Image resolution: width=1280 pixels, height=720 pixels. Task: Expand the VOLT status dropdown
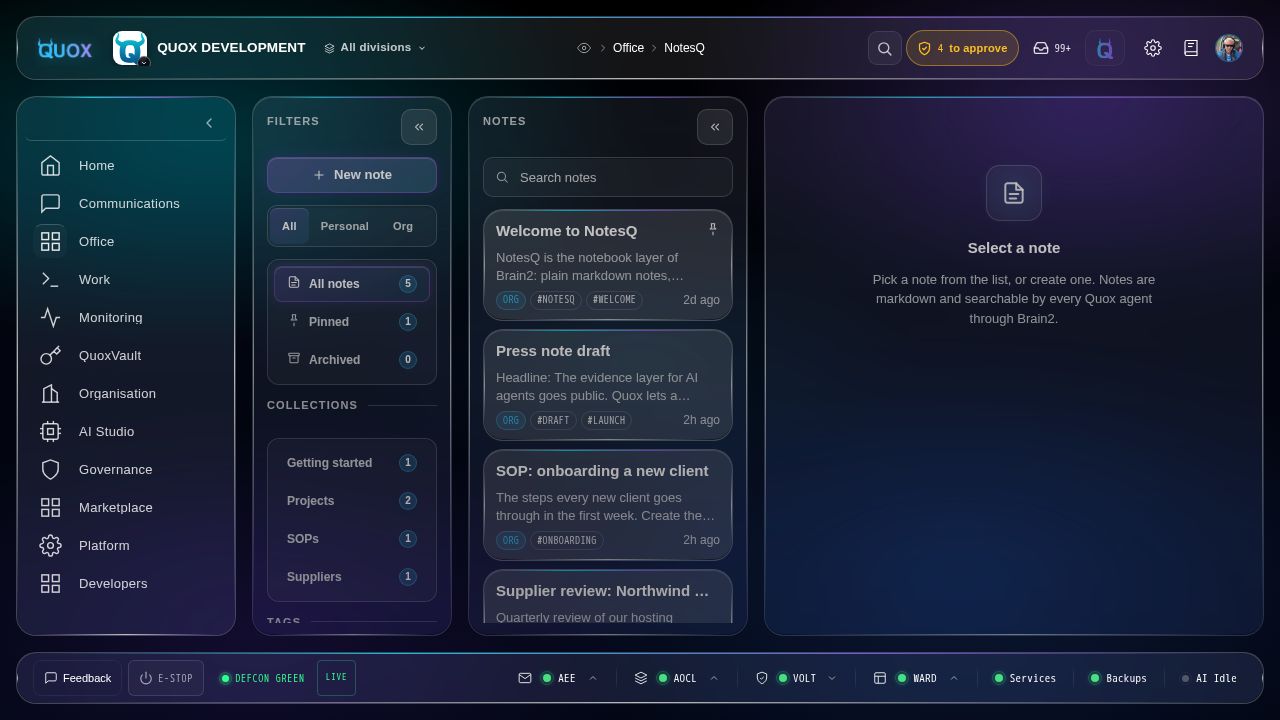point(832,678)
